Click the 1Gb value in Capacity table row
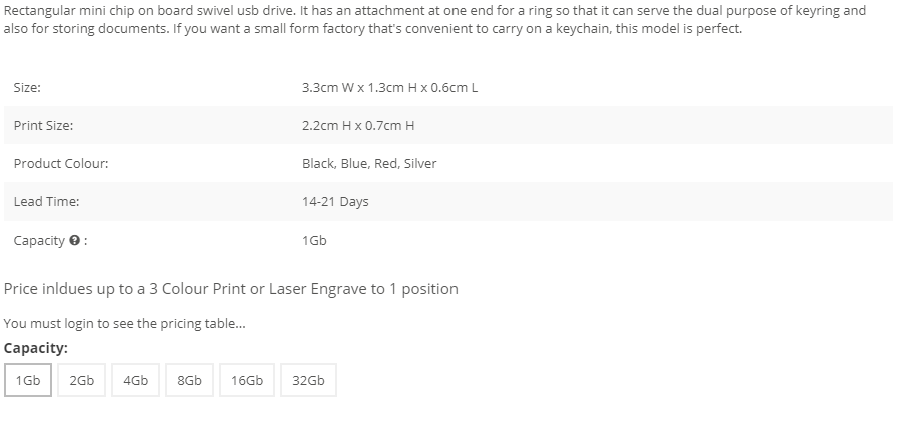The width and height of the screenshot is (902, 432). pyautogui.click(x=314, y=240)
